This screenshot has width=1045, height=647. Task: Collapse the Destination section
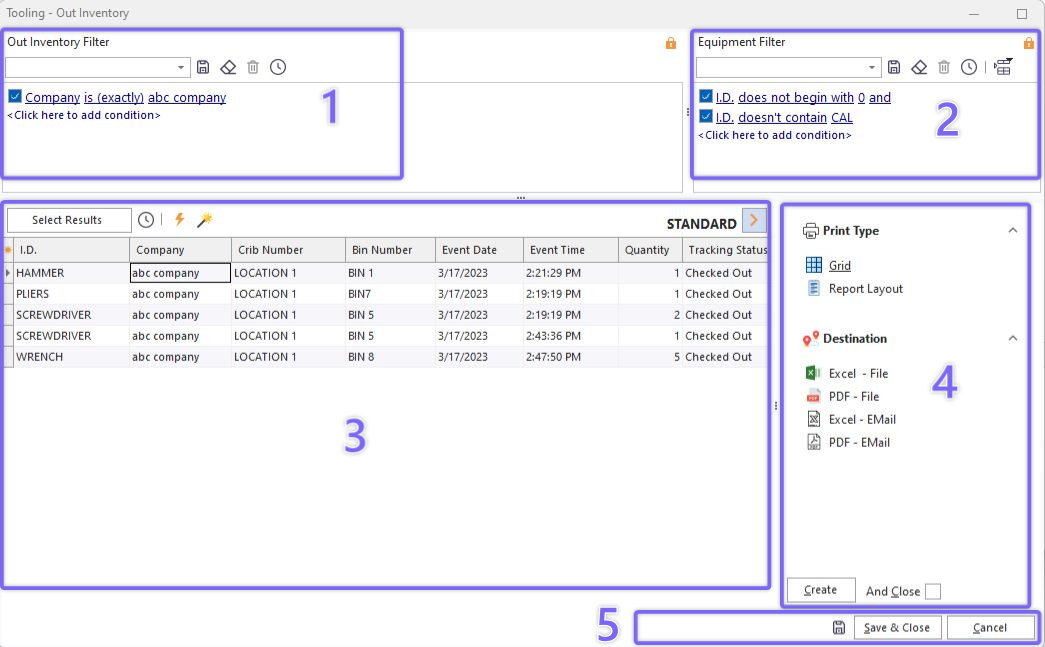click(1012, 338)
